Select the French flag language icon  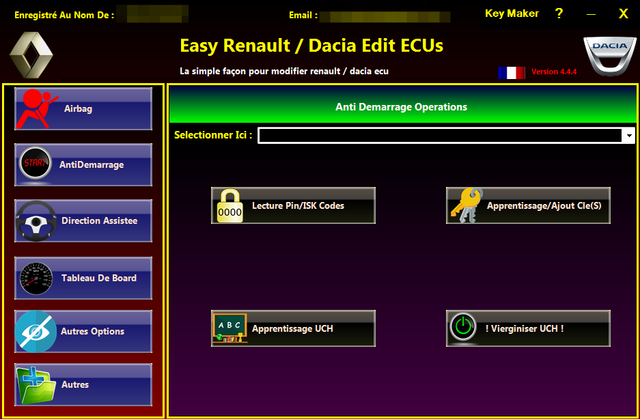pos(511,72)
